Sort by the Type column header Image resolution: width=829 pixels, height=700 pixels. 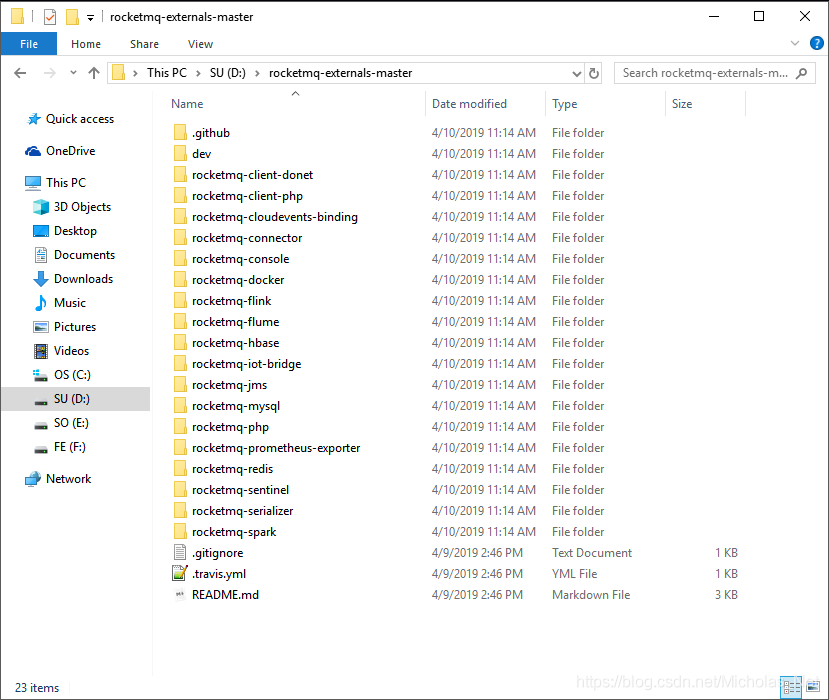pos(565,104)
